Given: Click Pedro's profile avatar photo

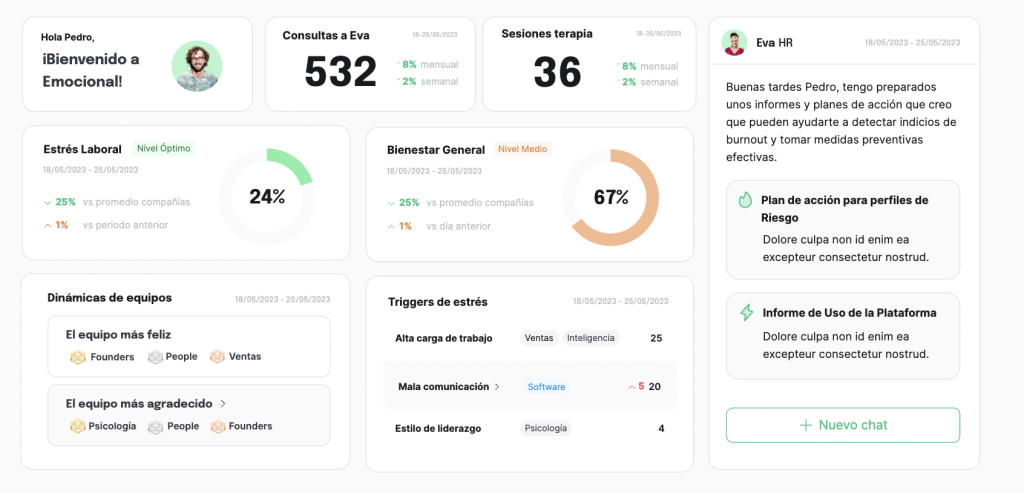Looking at the screenshot, I should tap(197, 66).
